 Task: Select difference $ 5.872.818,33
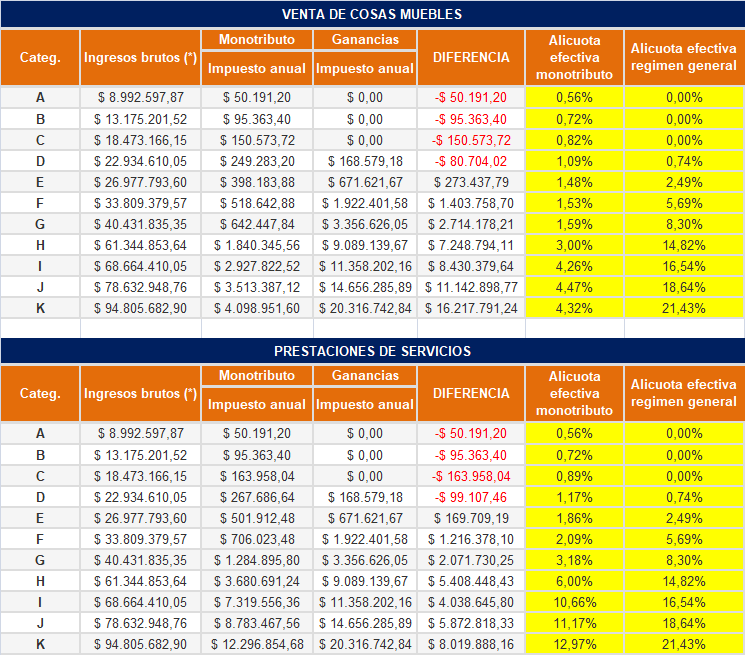[471, 623]
